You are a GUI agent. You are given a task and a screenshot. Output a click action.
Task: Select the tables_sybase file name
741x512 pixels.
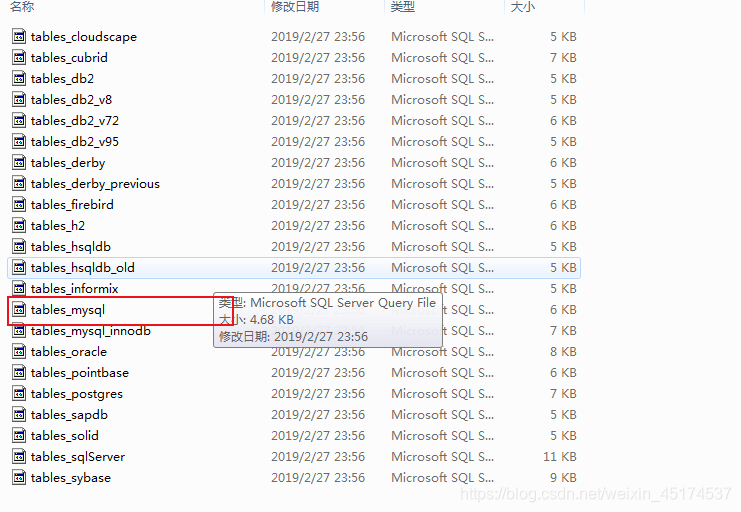(x=70, y=477)
